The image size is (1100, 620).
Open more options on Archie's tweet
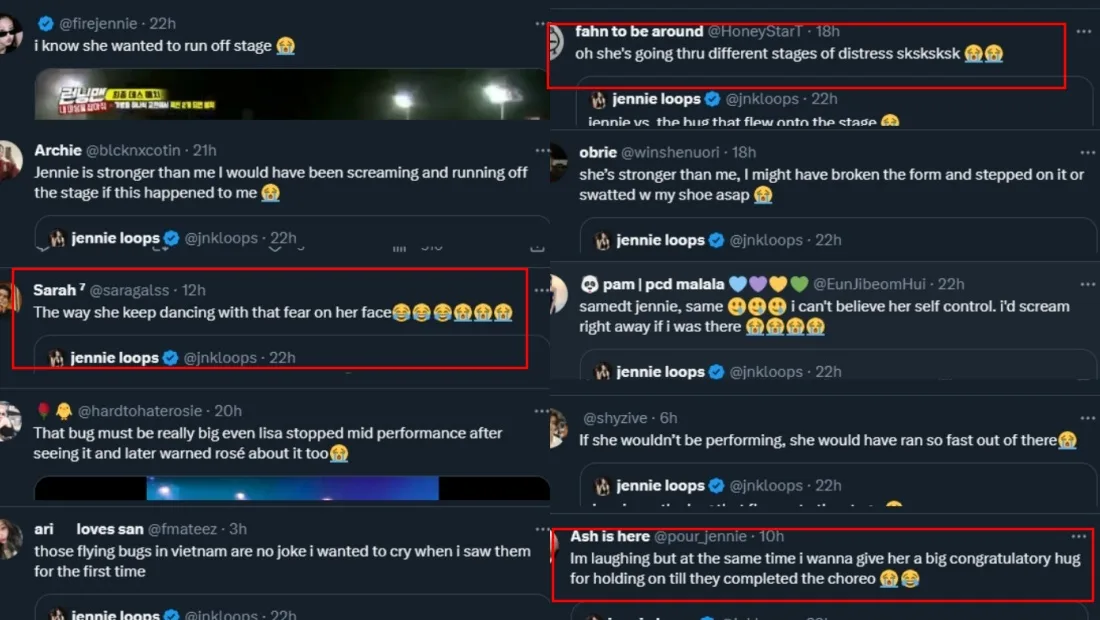tap(542, 150)
